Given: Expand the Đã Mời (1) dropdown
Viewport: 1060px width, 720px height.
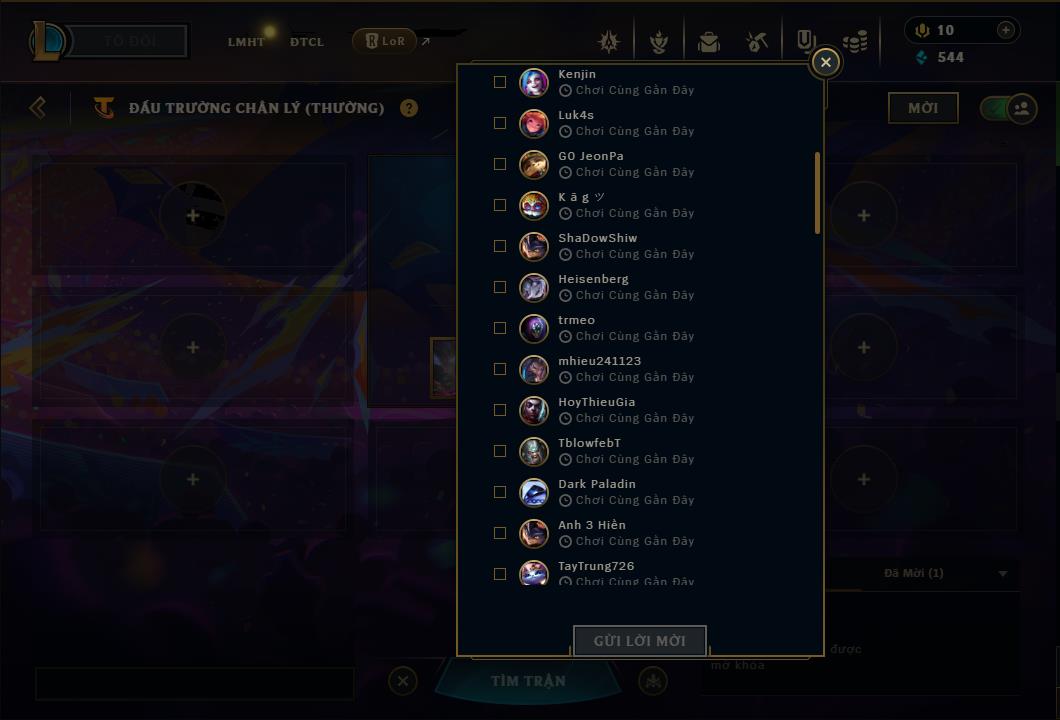Looking at the screenshot, I should pyautogui.click(x=1003, y=573).
